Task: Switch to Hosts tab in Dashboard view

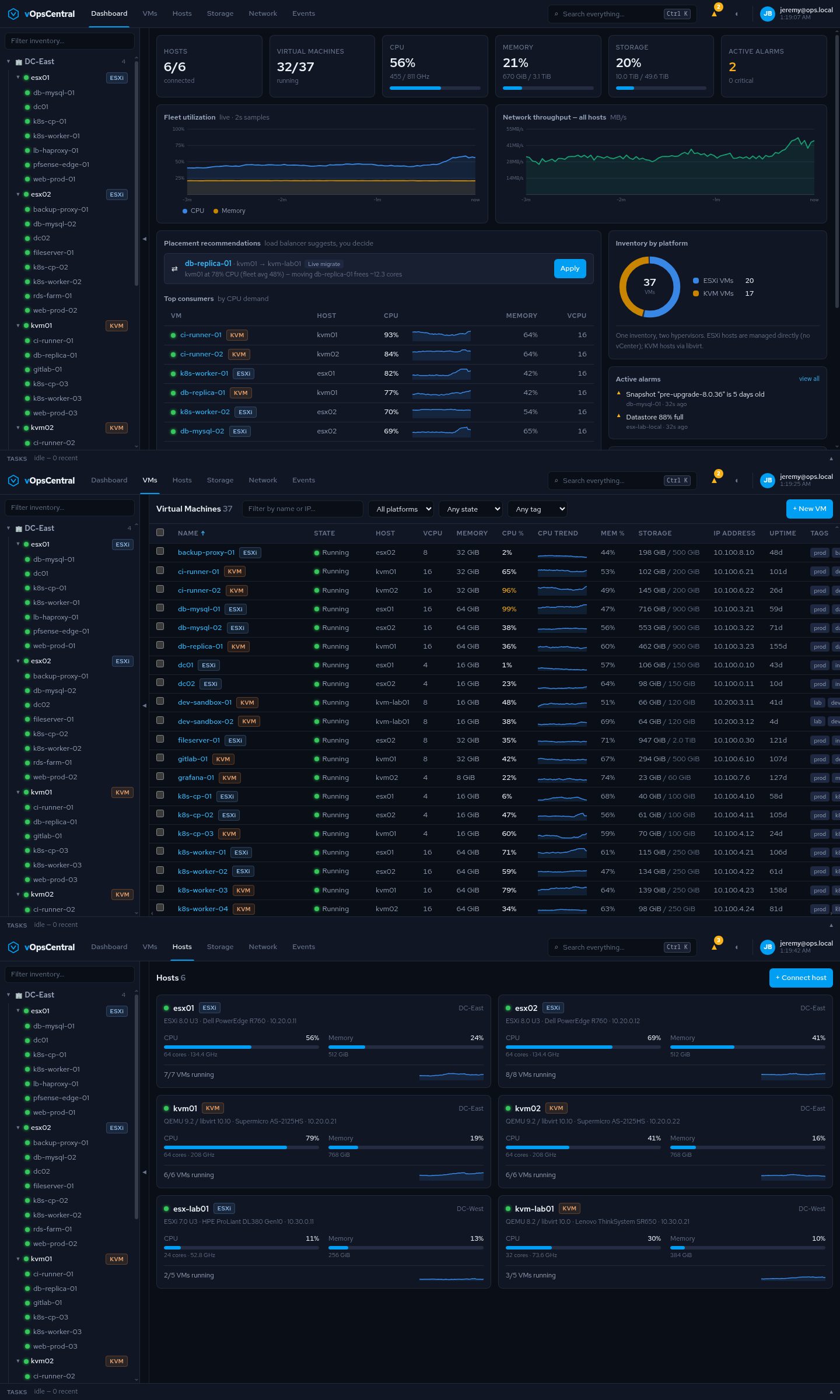Action: coord(182,14)
